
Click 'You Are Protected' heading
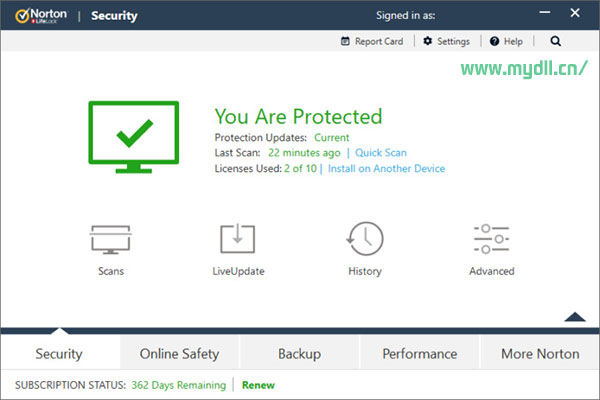point(298,116)
